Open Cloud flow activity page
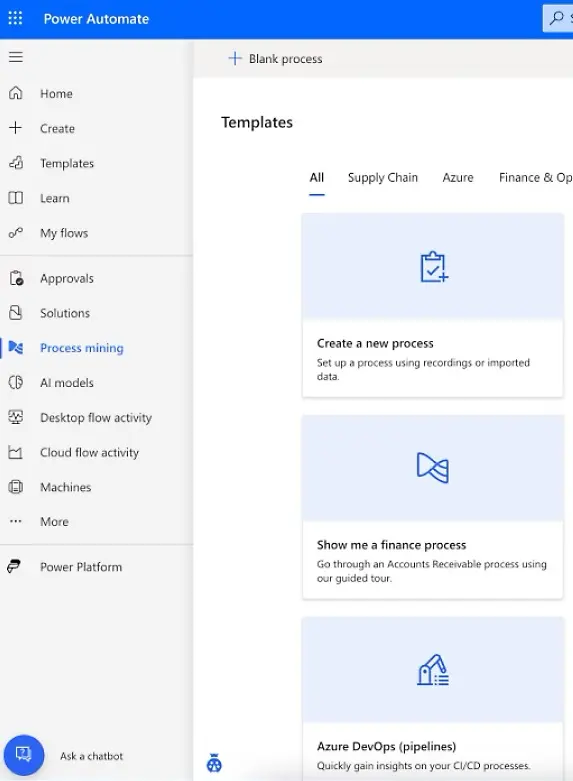573x781 pixels. [x=89, y=452]
